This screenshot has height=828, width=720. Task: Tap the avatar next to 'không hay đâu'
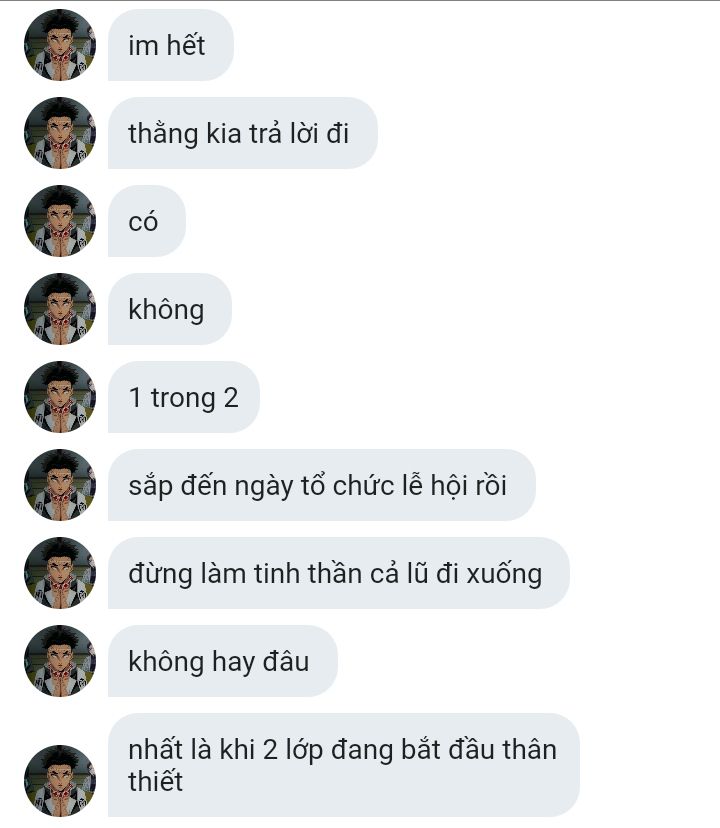point(60,661)
